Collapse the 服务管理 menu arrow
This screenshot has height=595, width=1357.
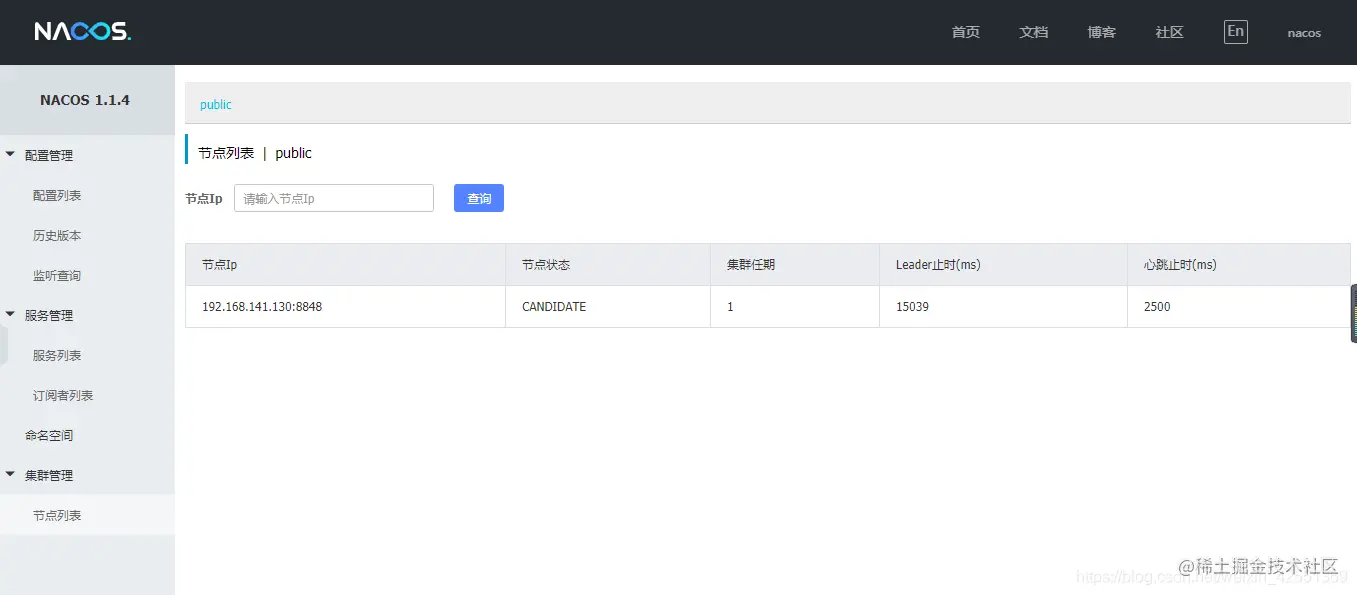click(x=11, y=315)
